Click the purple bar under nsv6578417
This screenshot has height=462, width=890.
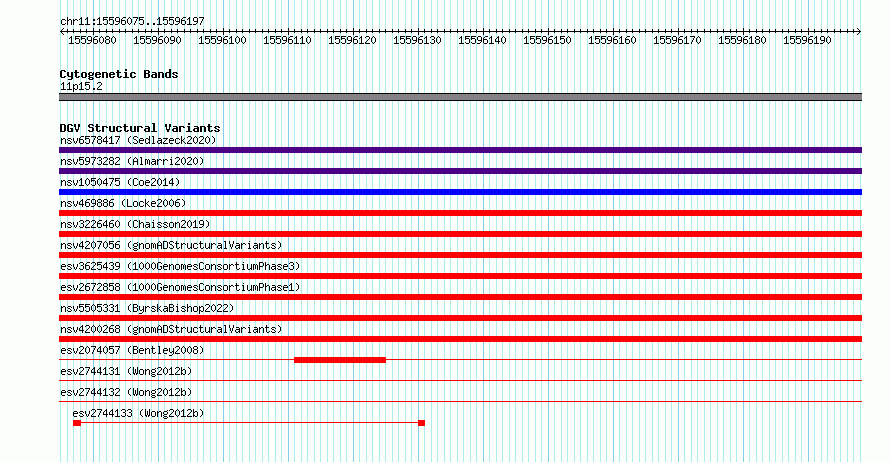coord(460,150)
